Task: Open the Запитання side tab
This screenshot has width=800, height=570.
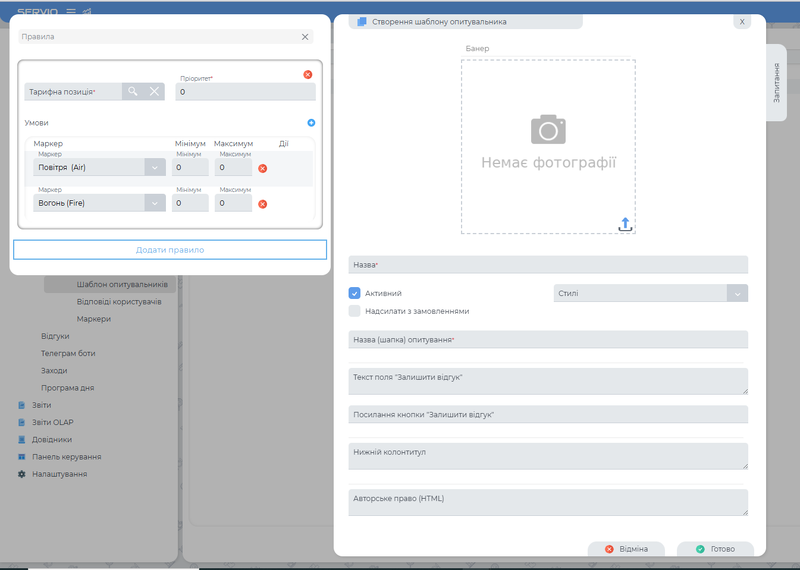Action: point(776,83)
